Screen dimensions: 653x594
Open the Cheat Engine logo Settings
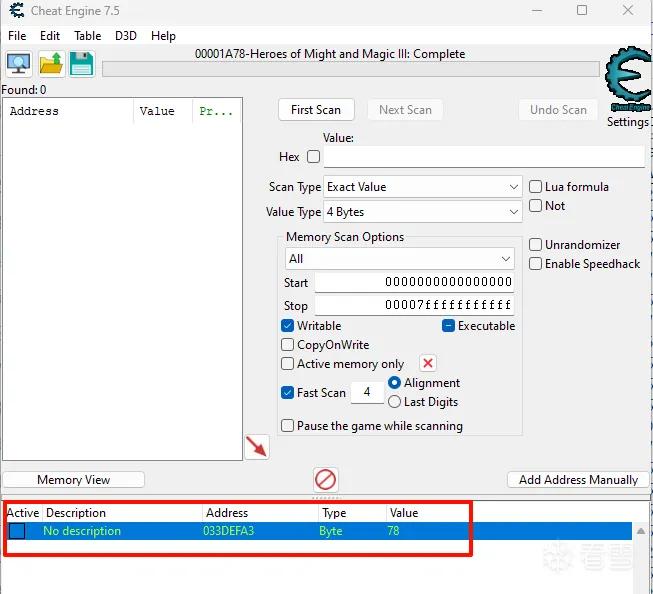[628, 86]
